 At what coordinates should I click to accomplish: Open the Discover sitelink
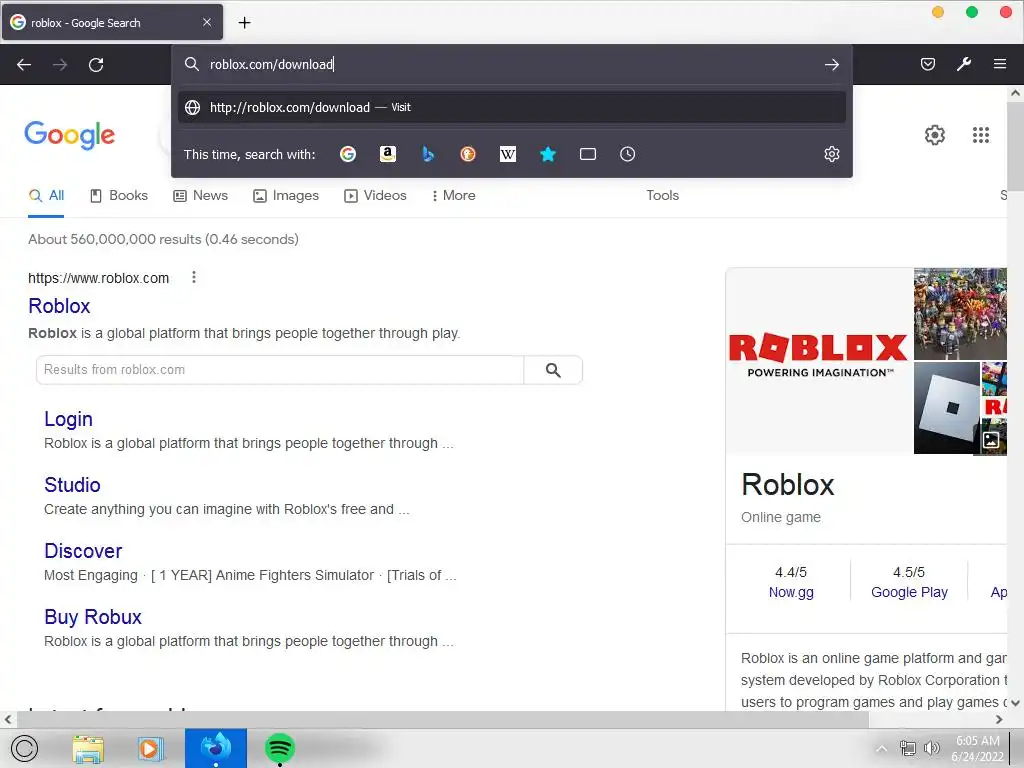(x=83, y=551)
